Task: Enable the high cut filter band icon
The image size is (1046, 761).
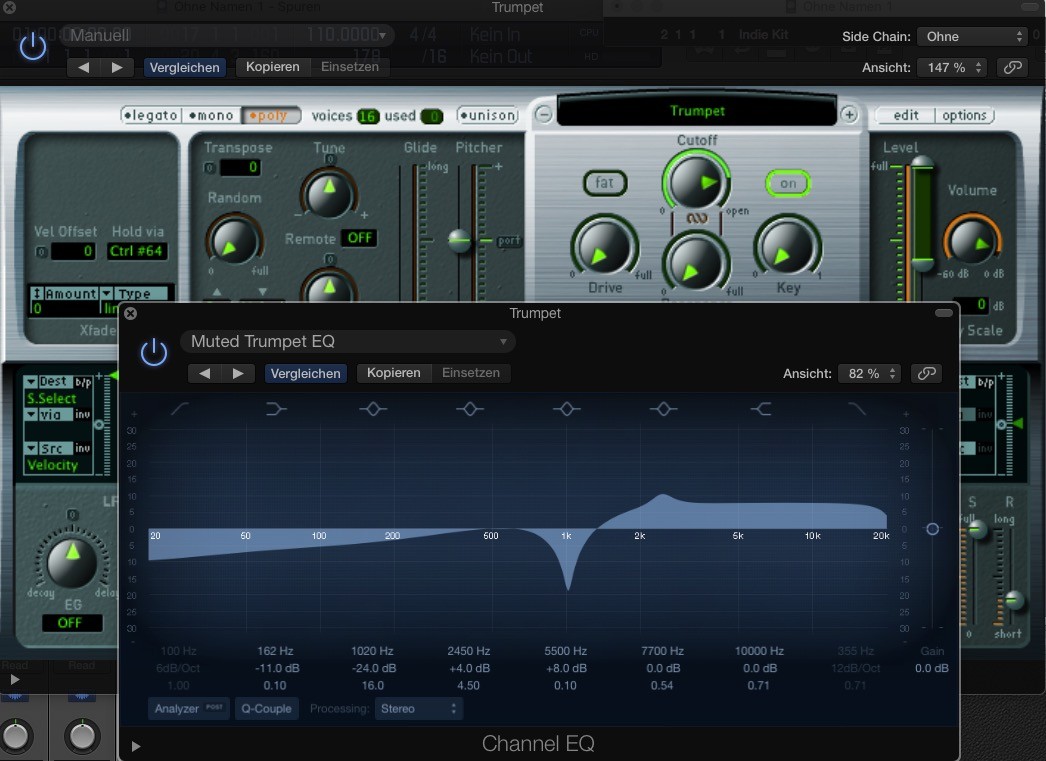Action: (857, 409)
